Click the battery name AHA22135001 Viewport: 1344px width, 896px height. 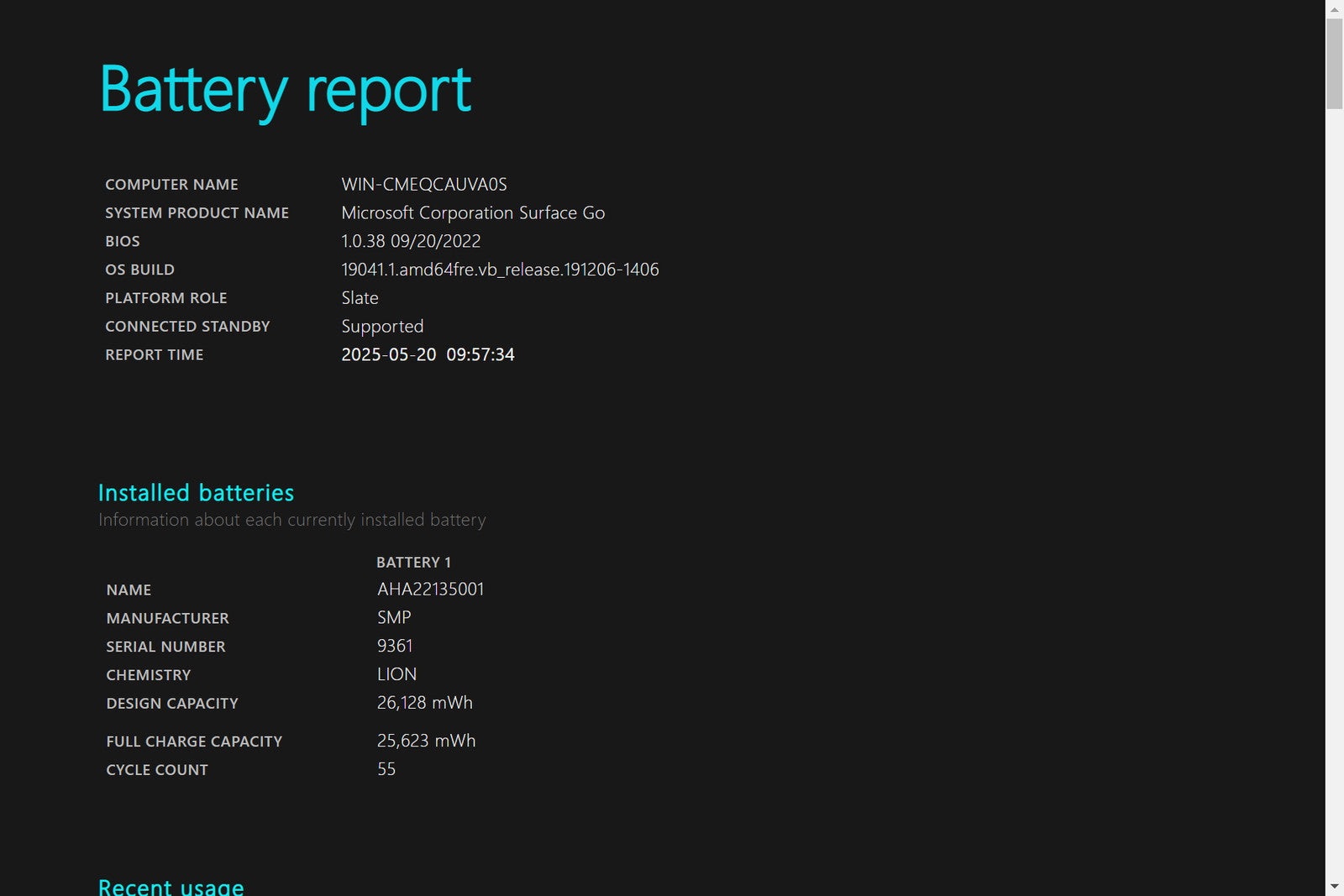(430, 589)
